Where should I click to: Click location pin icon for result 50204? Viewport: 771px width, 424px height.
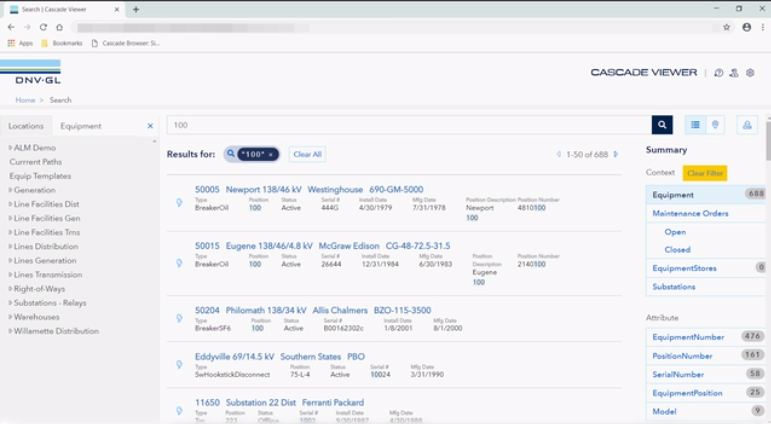[x=179, y=318]
